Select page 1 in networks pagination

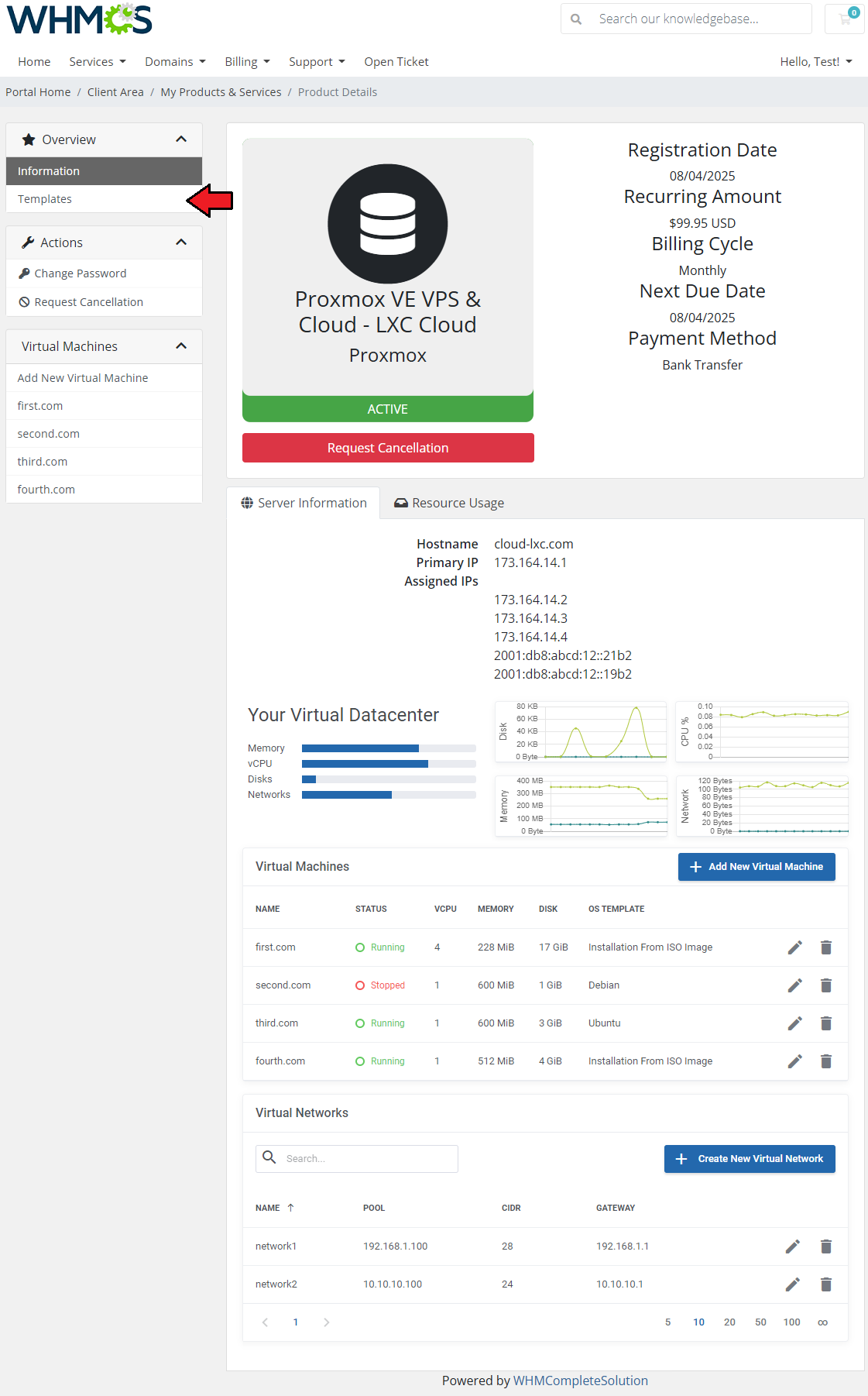pyautogui.click(x=296, y=1322)
